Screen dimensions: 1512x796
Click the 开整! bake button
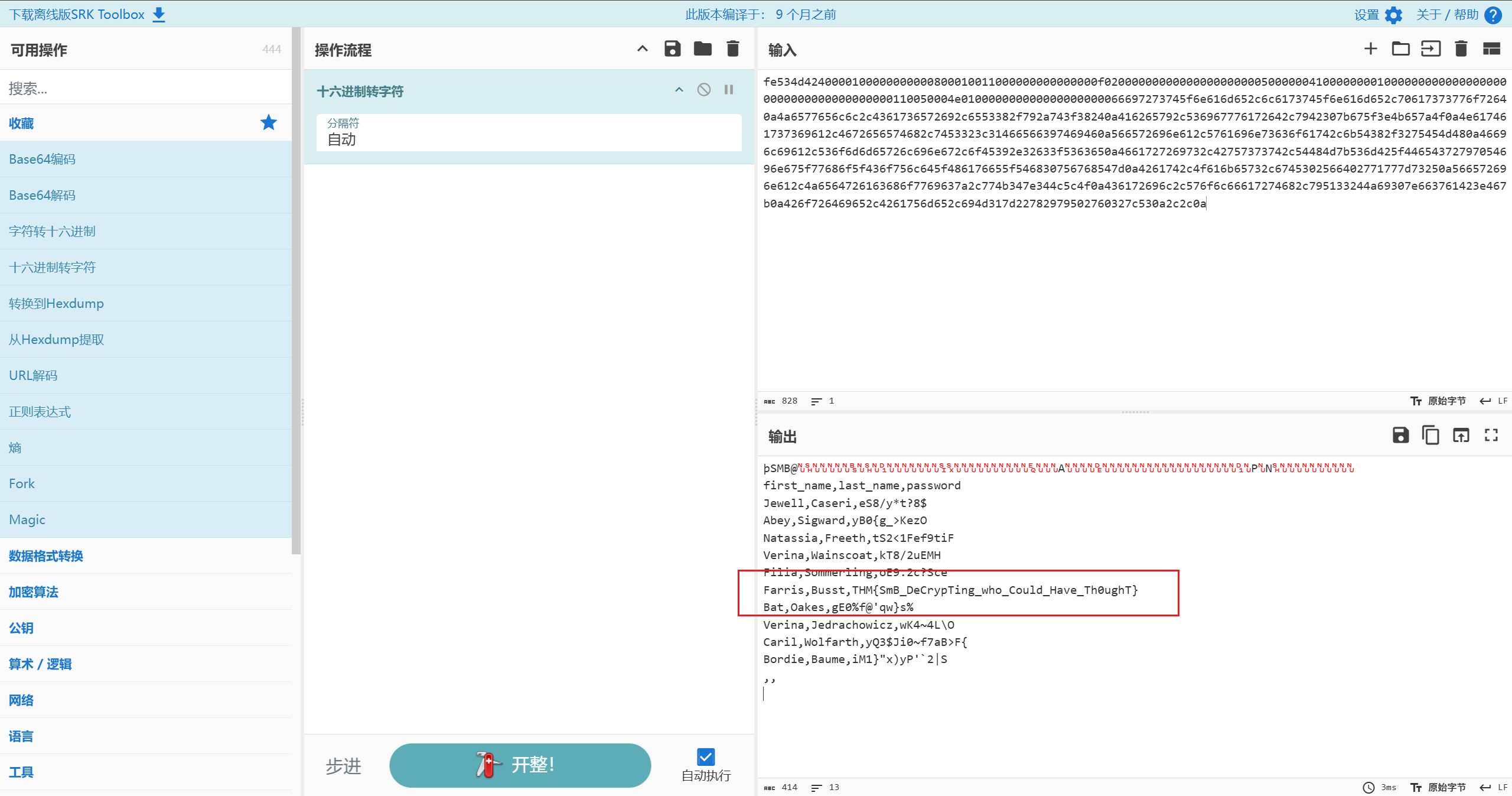[x=520, y=765]
